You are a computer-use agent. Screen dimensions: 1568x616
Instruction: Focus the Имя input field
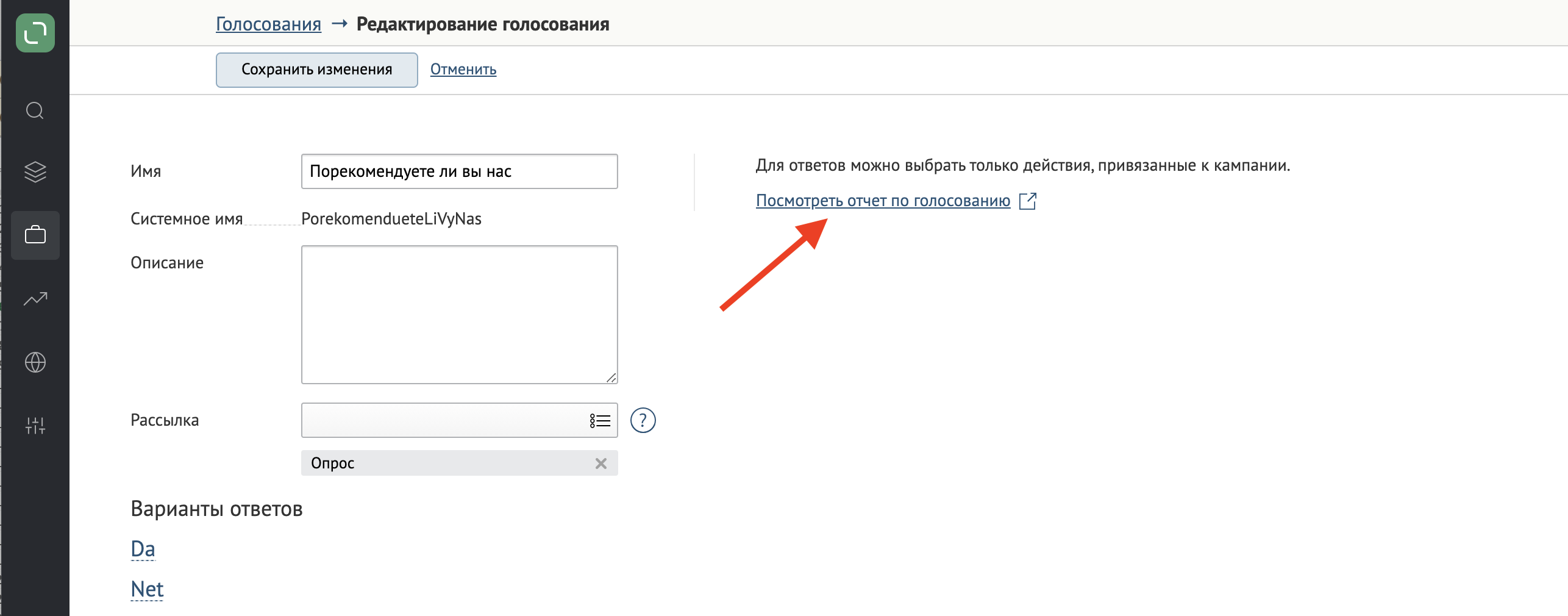click(459, 171)
